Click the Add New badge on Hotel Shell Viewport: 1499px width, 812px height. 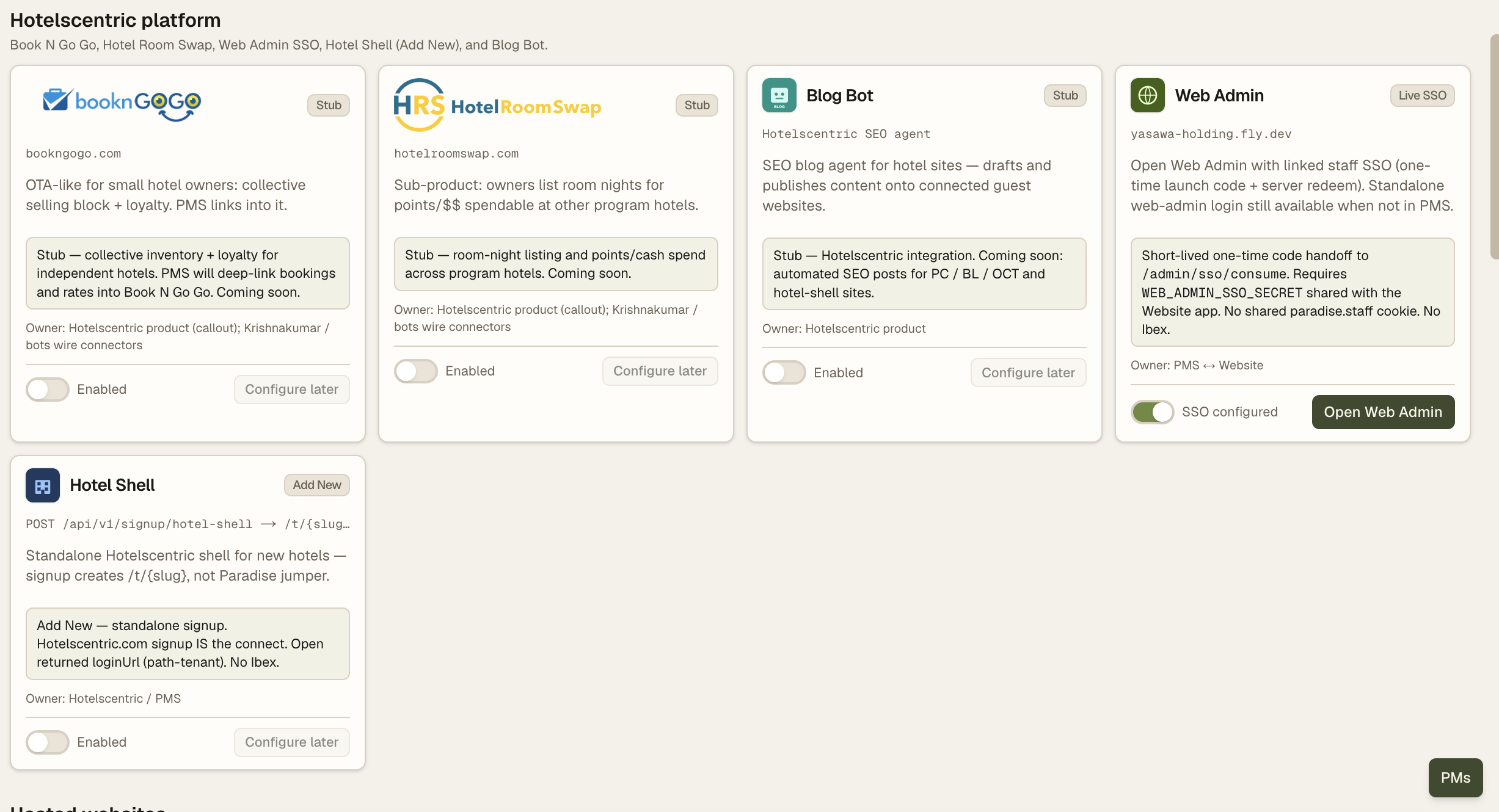coord(317,485)
